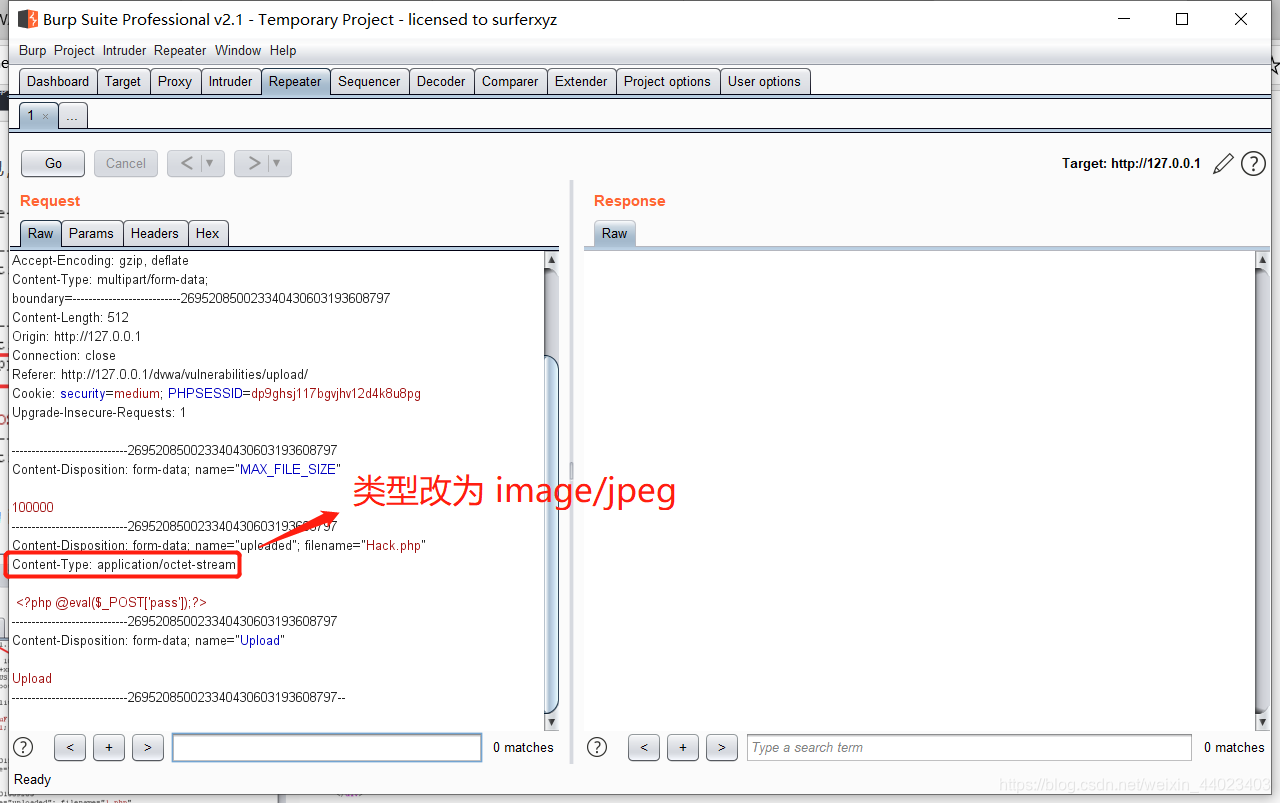Switch to the Dashboard tab
This screenshot has width=1280, height=803.
click(x=58, y=82)
